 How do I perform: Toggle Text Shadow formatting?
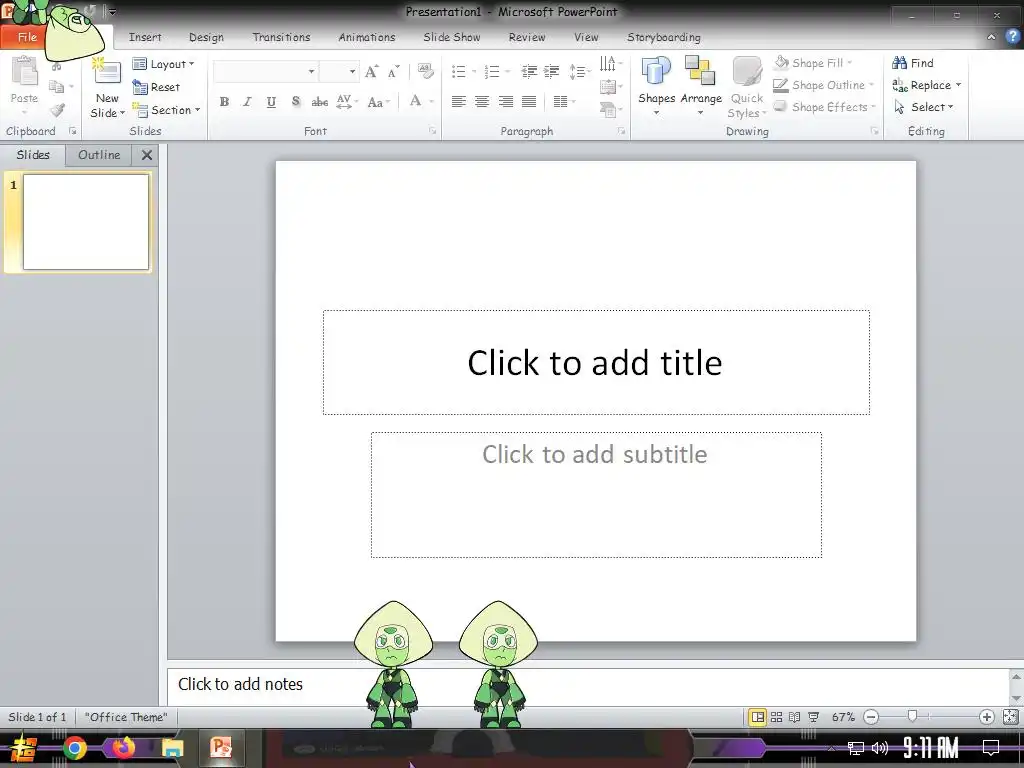(296, 101)
